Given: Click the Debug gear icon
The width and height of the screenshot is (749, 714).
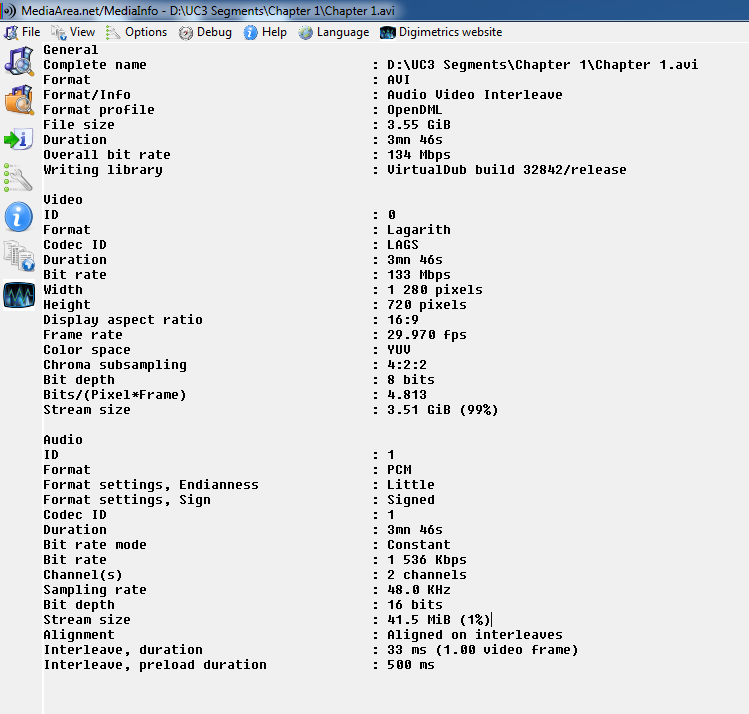Looking at the screenshot, I should pyautogui.click(x=186, y=32).
